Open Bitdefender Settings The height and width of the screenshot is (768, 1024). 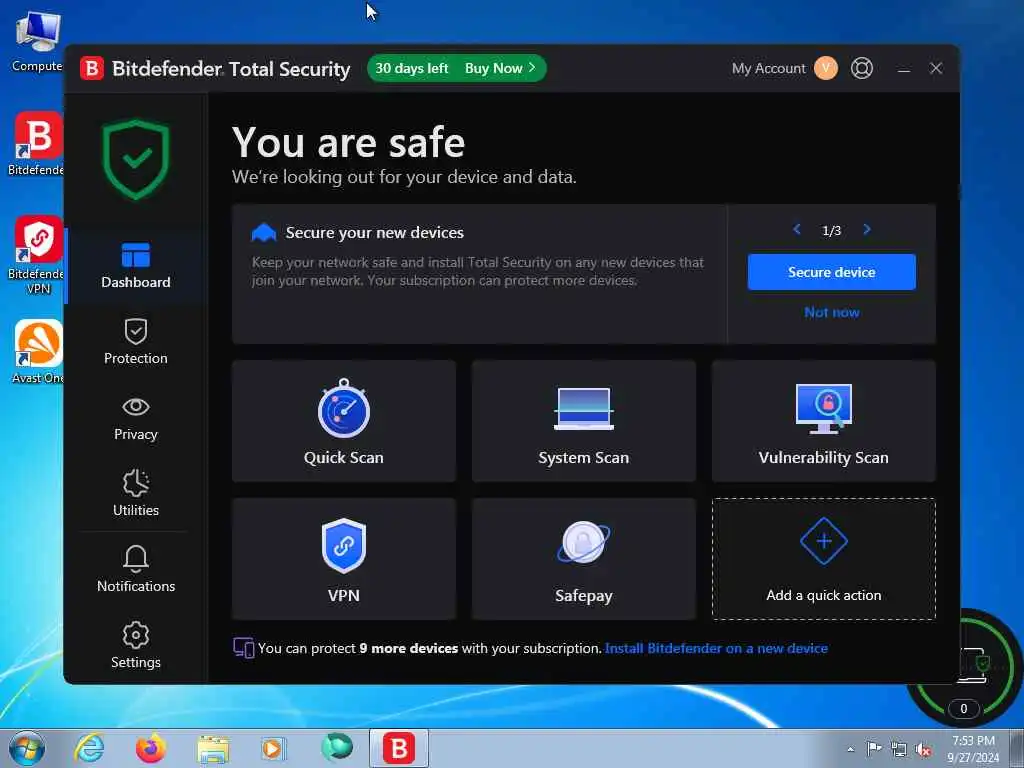pyautogui.click(x=136, y=645)
